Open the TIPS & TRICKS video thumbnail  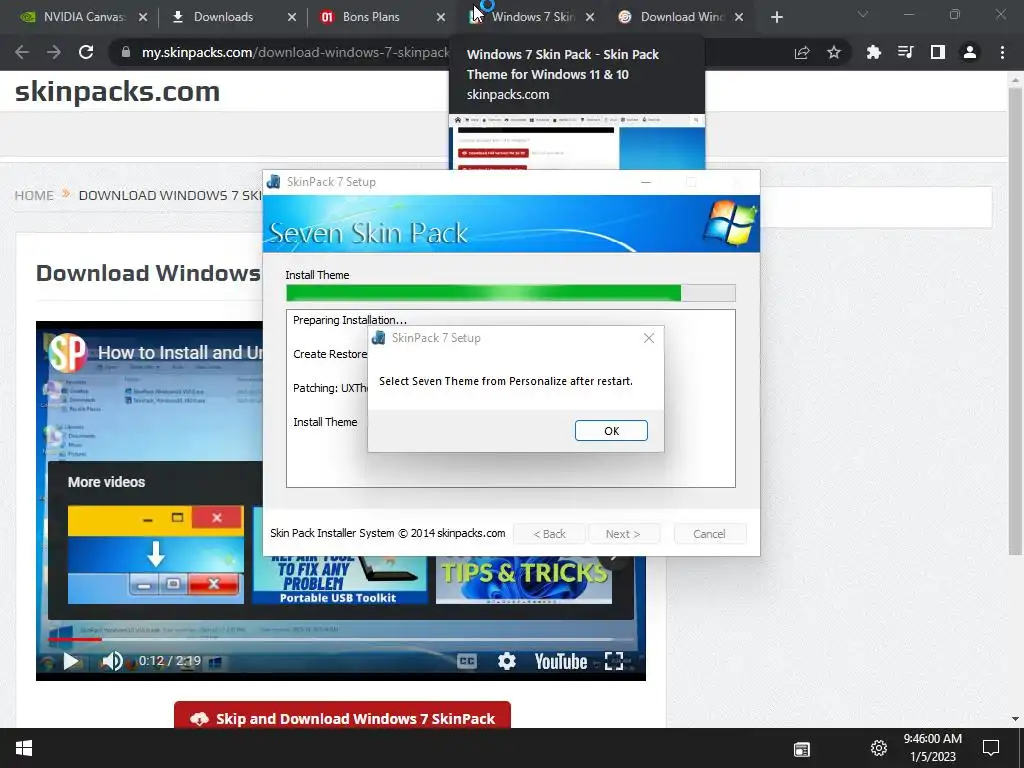coord(524,579)
